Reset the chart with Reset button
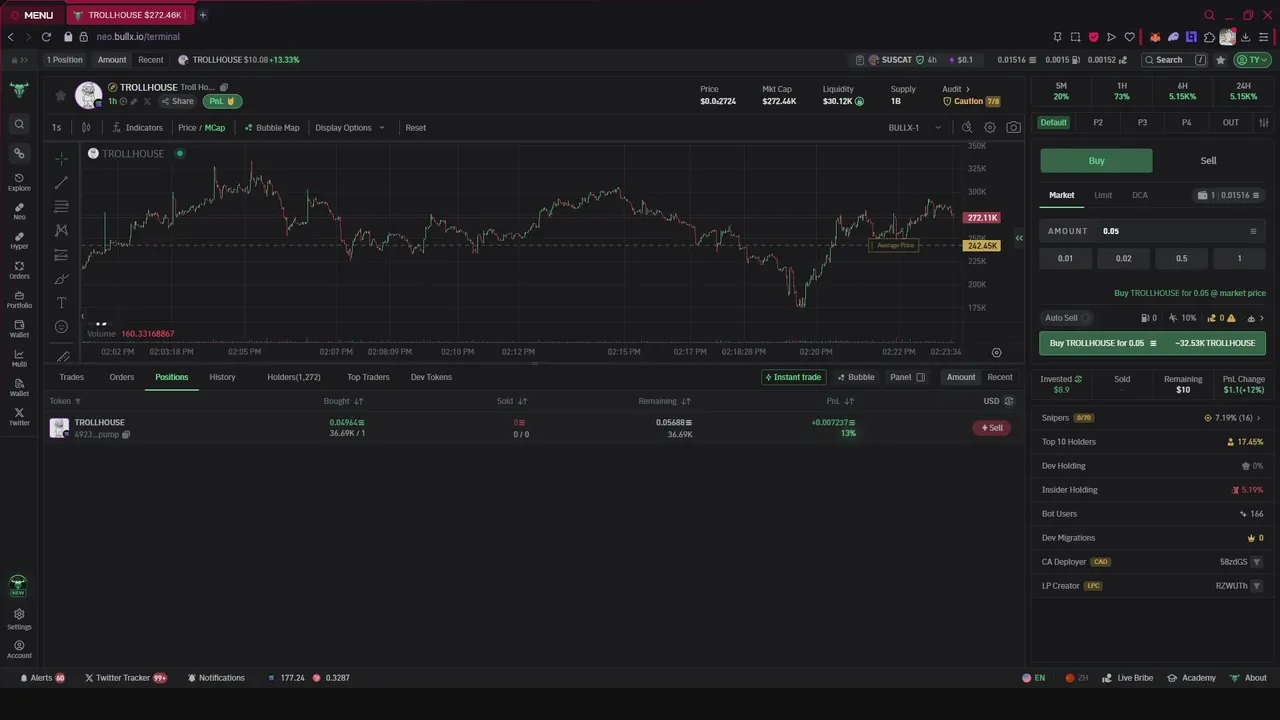The height and width of the screenshot is (720, 1280). click(415, 127)
